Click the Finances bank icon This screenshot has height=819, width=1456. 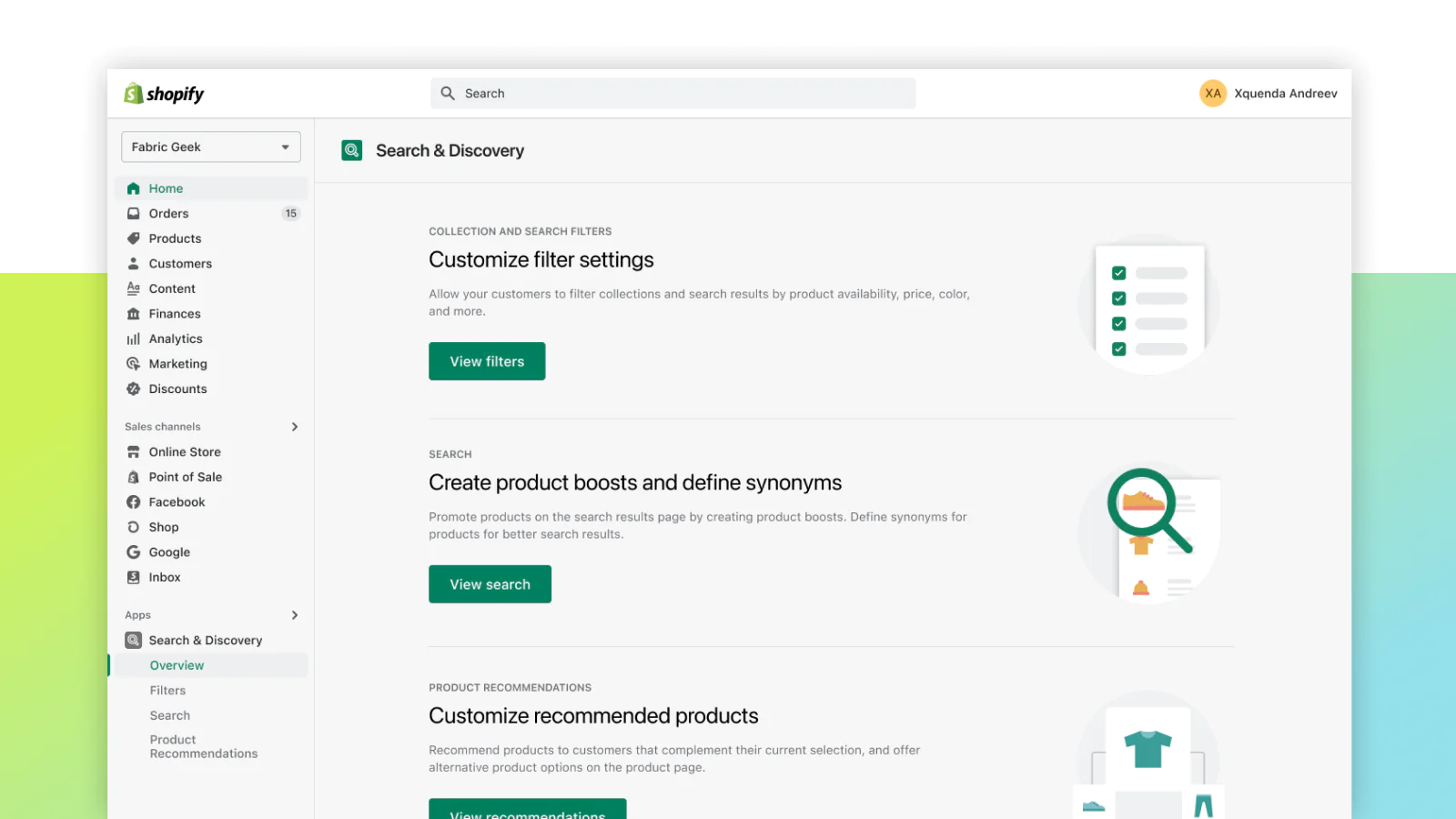(134, 313)
